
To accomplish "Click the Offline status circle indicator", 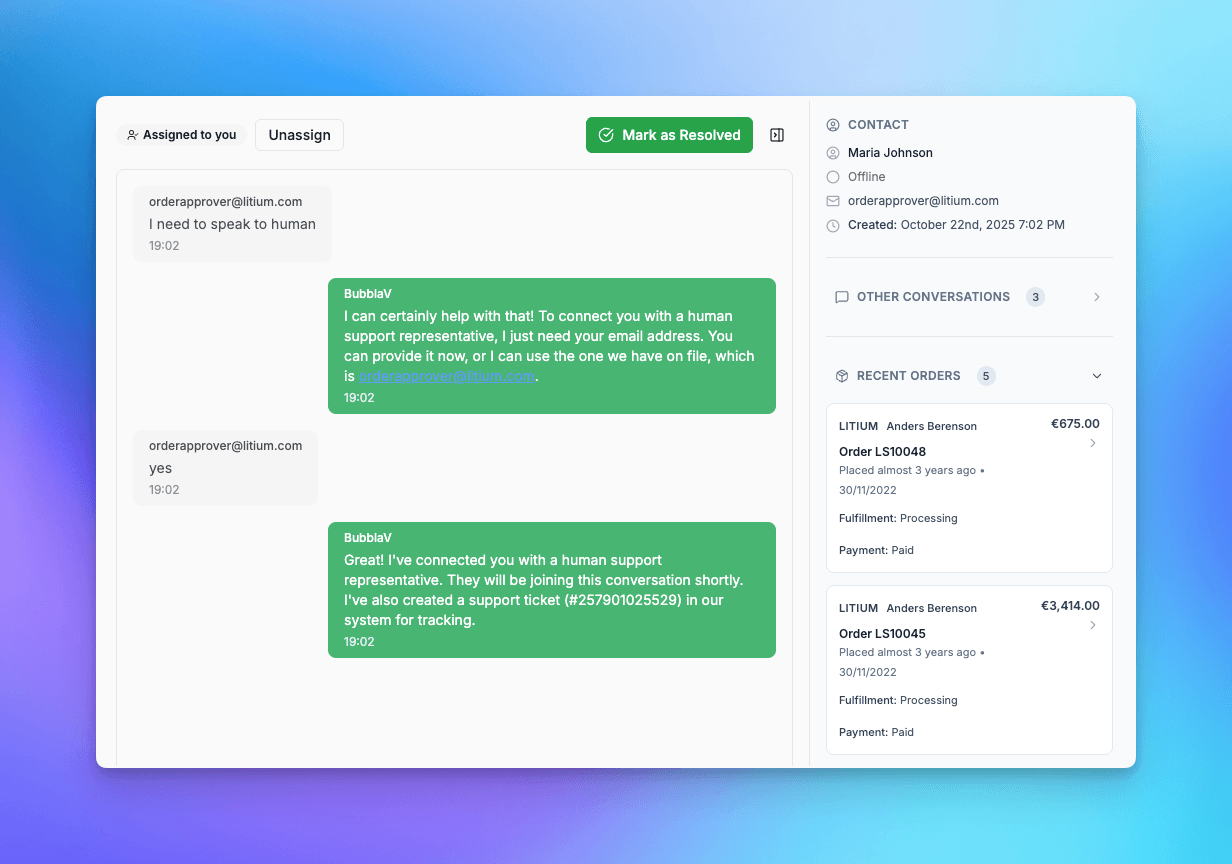I will click(833, 176).
